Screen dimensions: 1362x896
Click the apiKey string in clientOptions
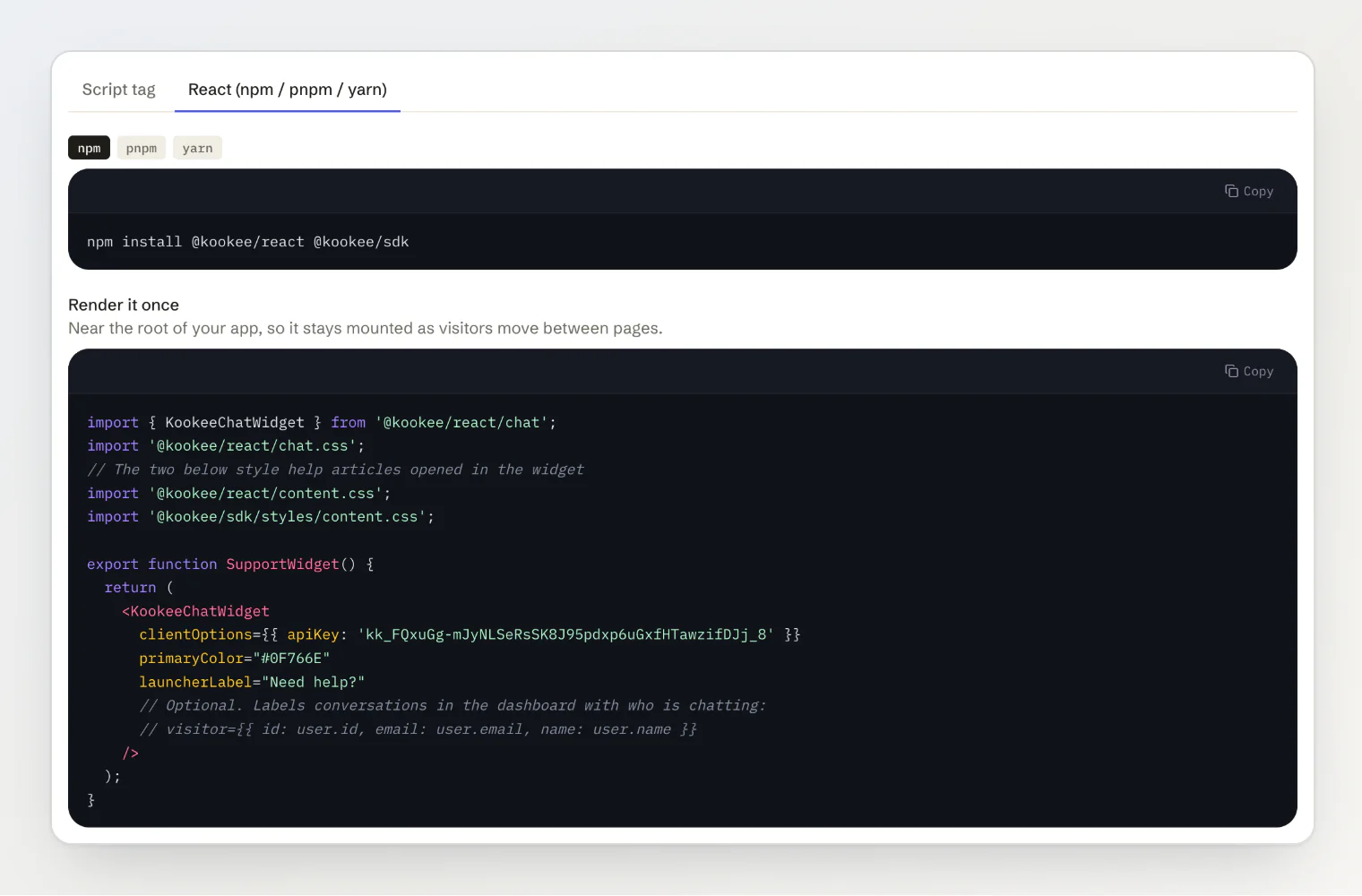(565, 634)
